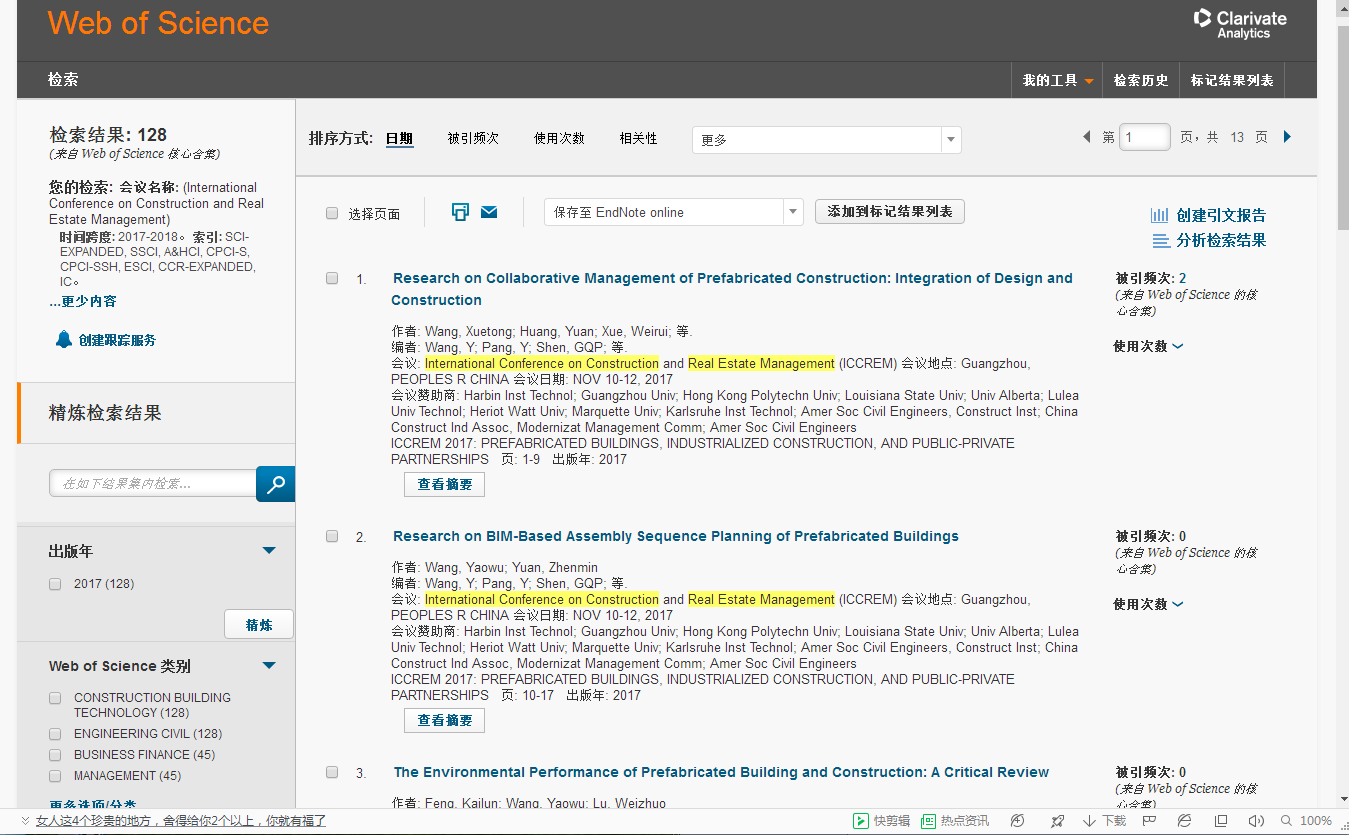
Task: Click the 在如下结果集内检索 search field
Action: pos(153,484)
